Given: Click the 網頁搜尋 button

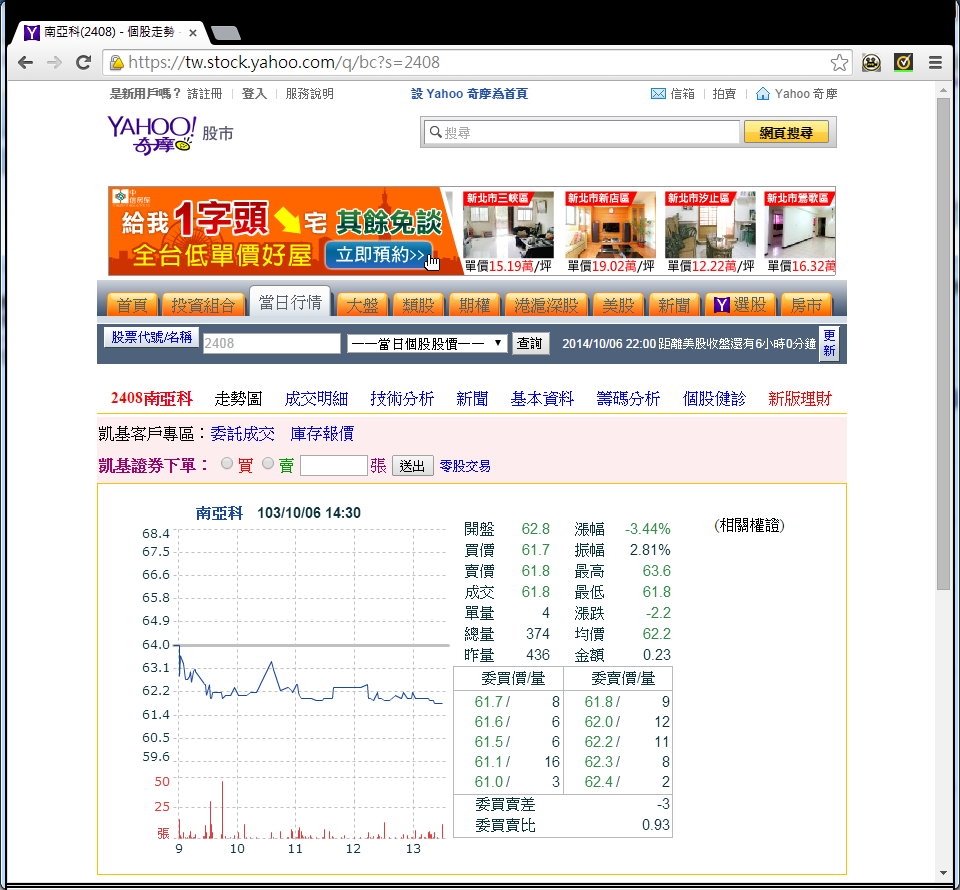Looking at the screenshot, I should (x=786, y=133).
